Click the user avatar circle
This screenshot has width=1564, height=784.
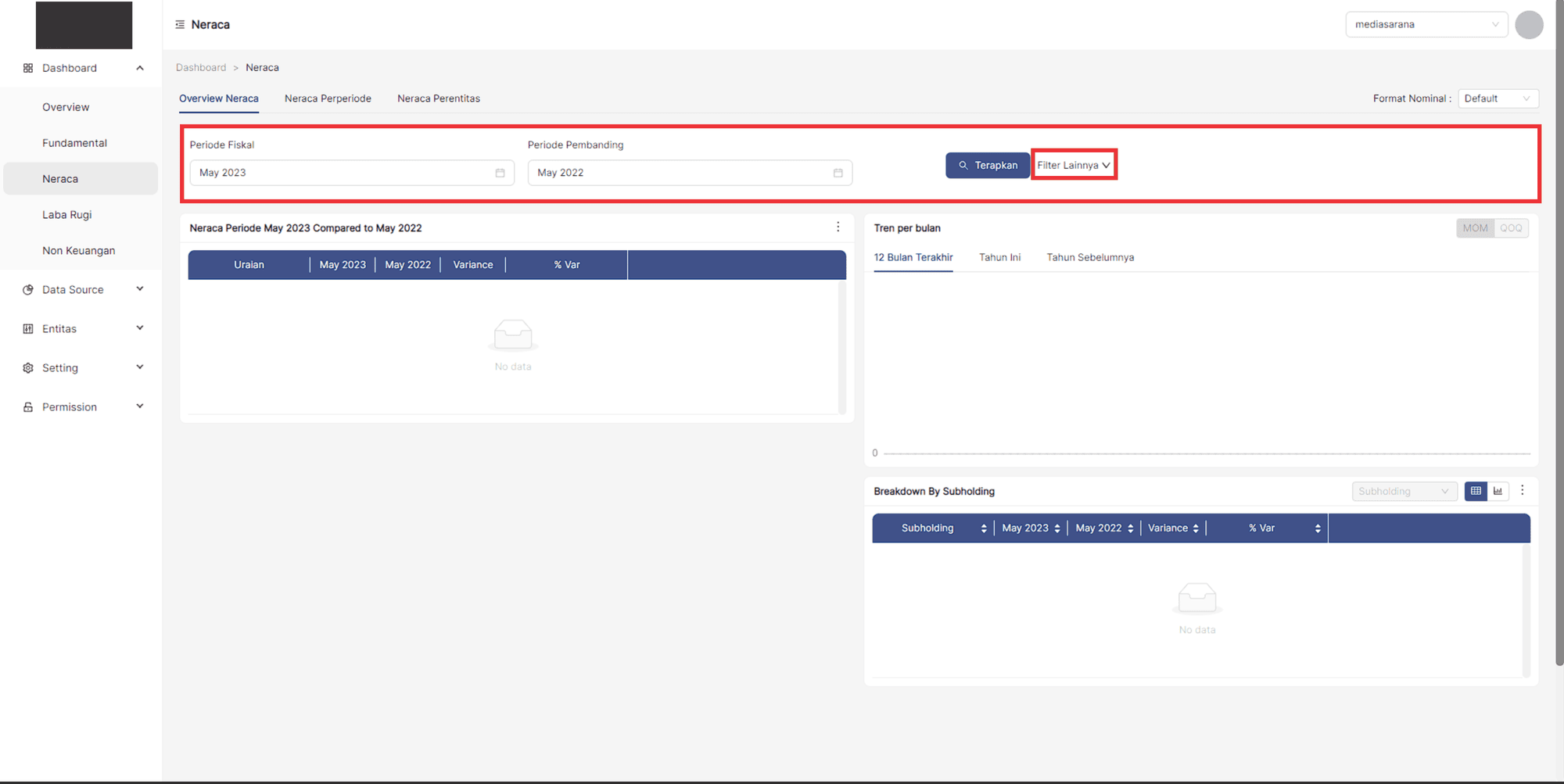click(1528, 25)
